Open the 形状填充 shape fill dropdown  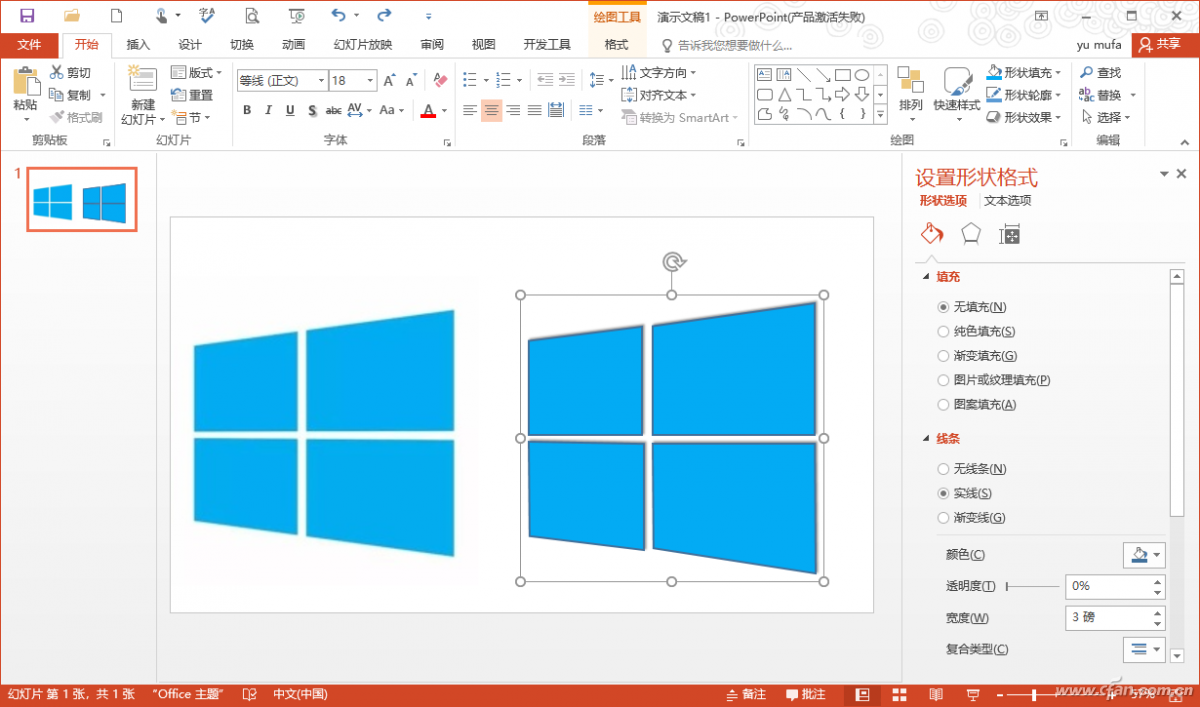pos(1024,73)
